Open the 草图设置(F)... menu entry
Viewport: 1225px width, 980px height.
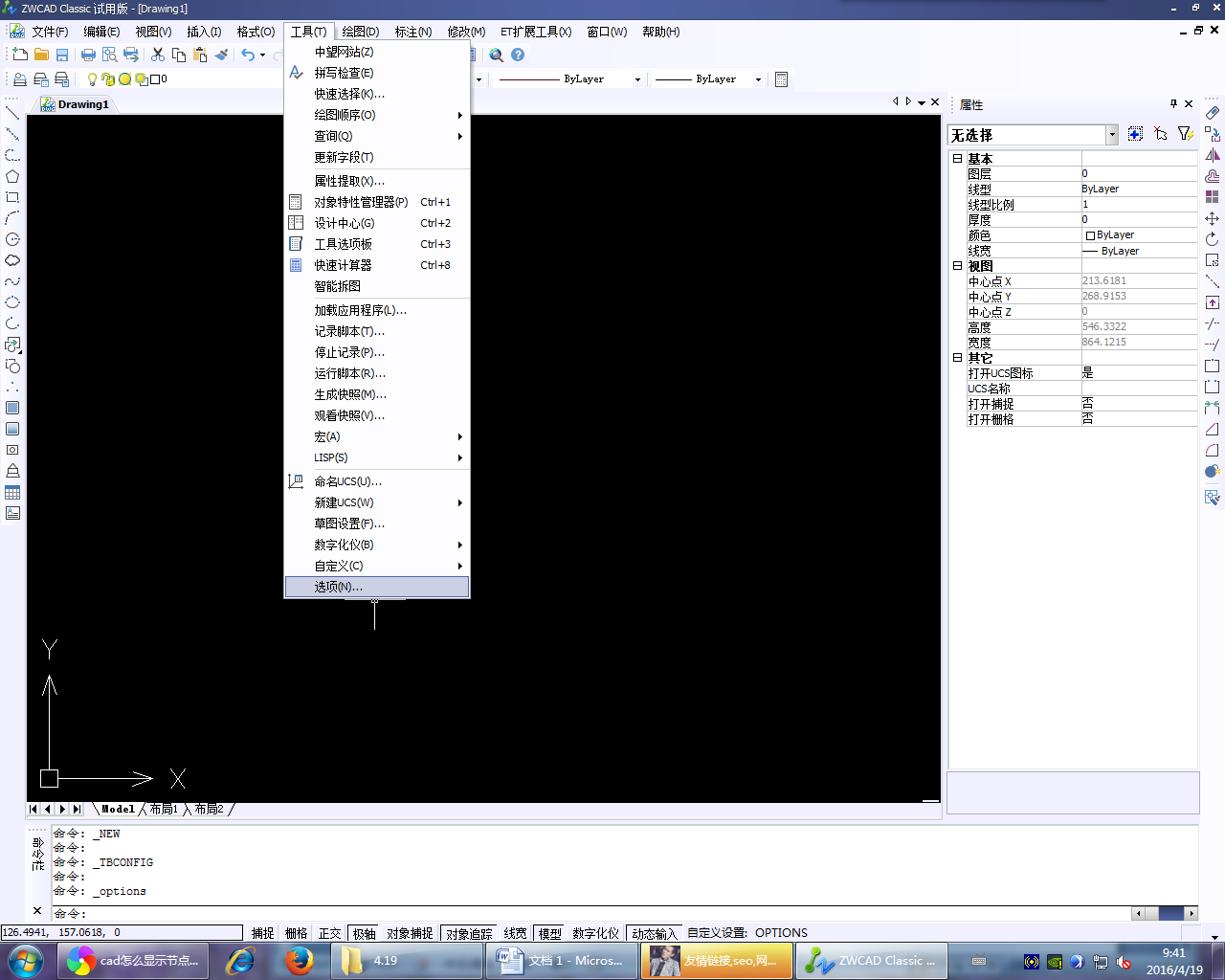pos(349,523)
